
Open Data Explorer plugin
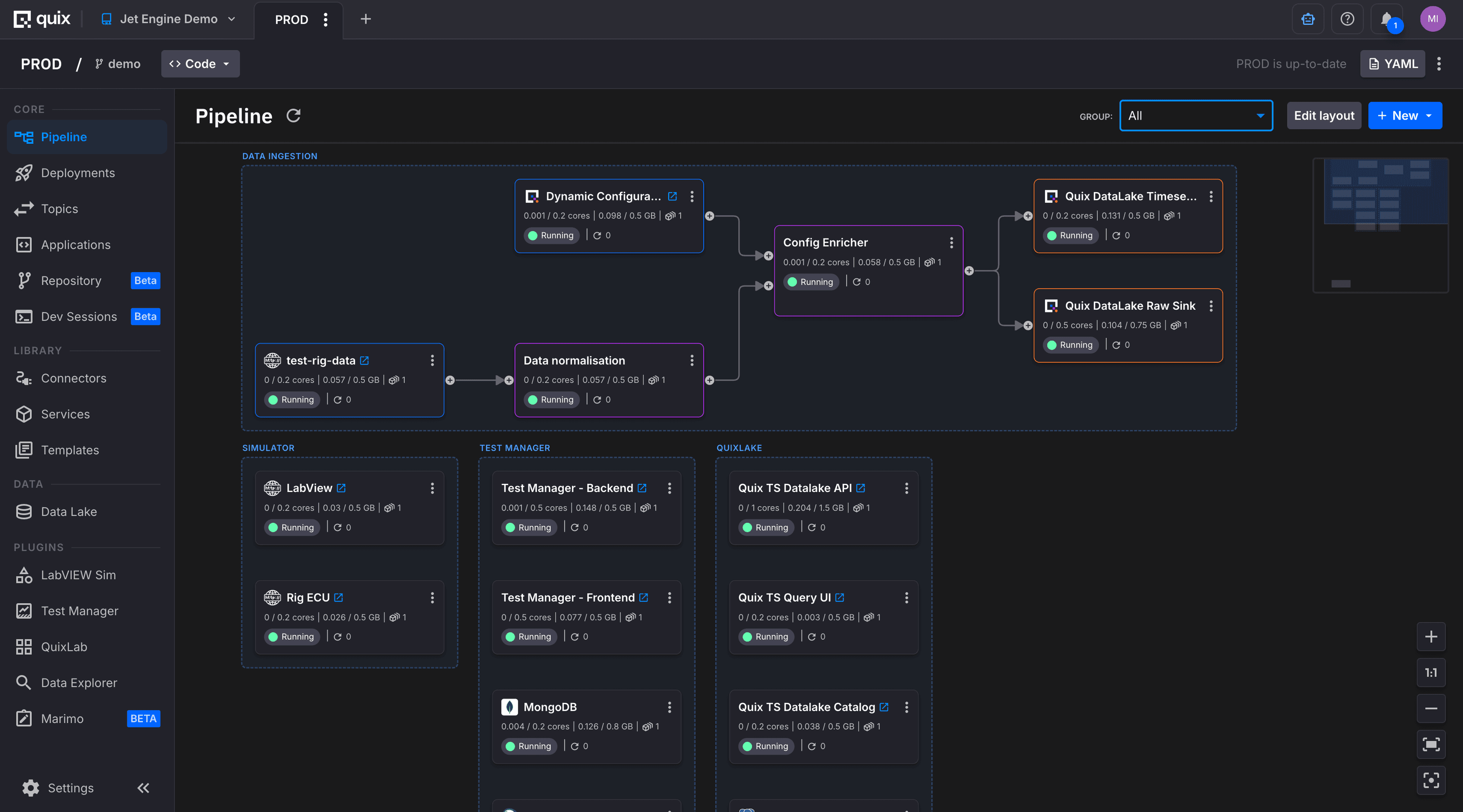tap(87, 683)
